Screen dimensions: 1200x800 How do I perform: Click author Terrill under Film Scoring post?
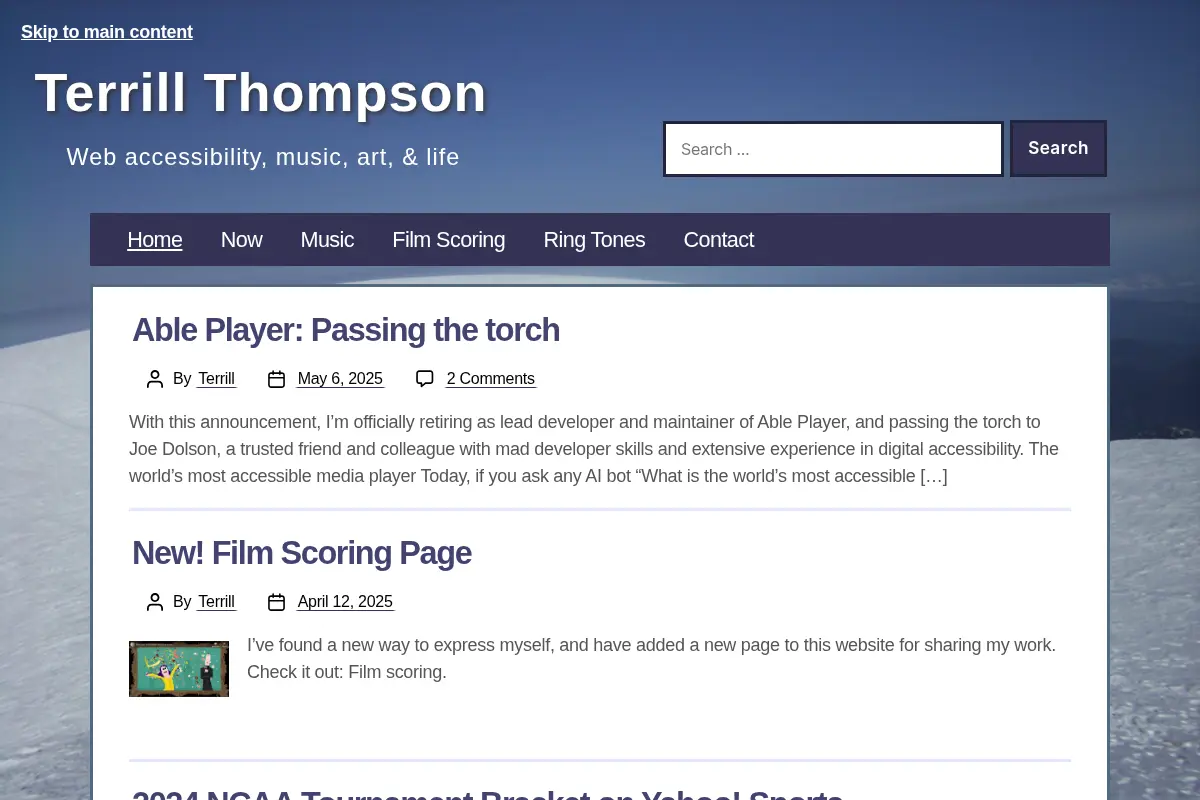pos(216,602)
